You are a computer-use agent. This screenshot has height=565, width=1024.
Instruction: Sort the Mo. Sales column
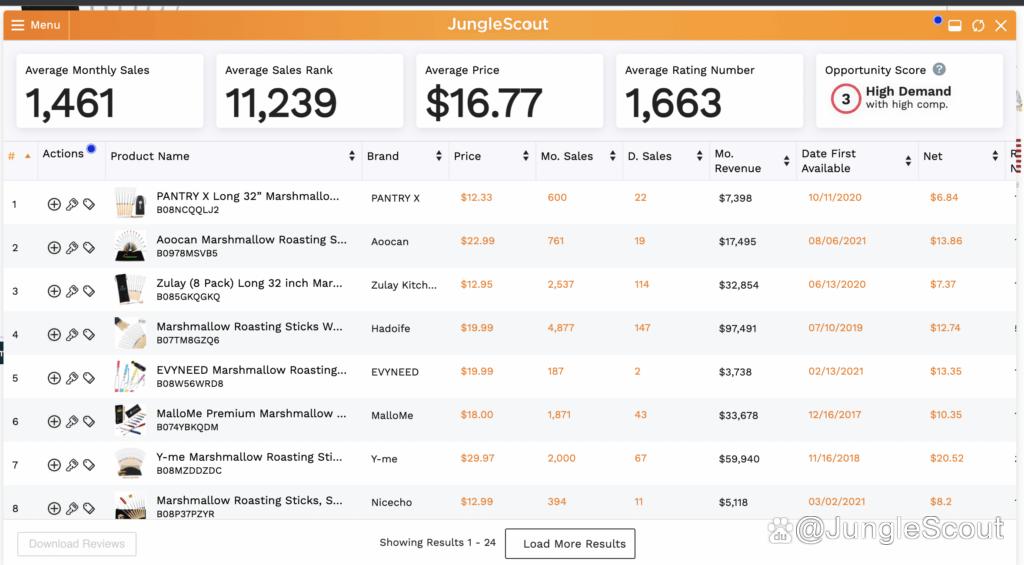click(612, 157)
